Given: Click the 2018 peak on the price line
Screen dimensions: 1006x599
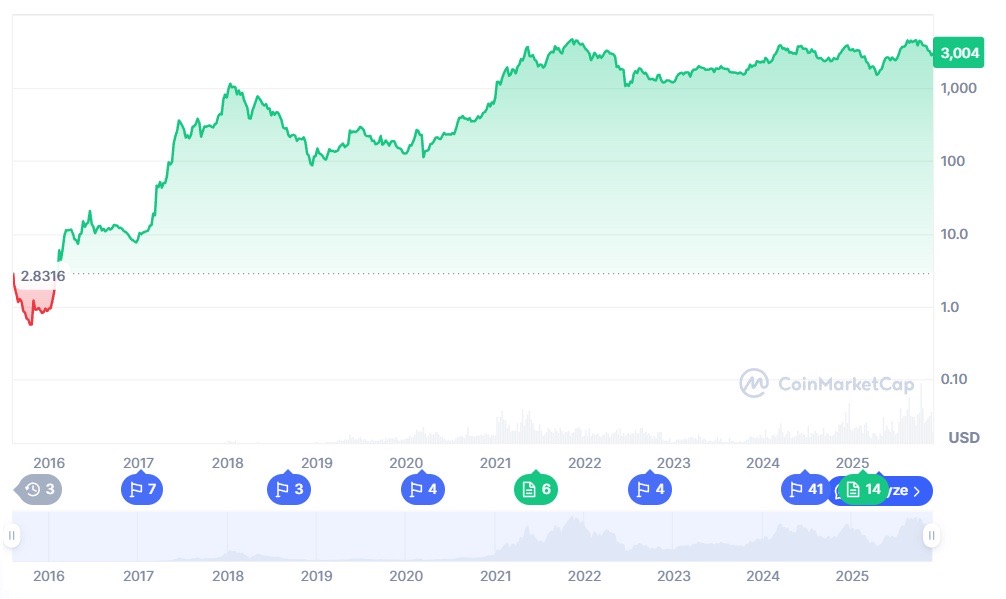Looking at the screenshot, I should click(x=230, y=85).
